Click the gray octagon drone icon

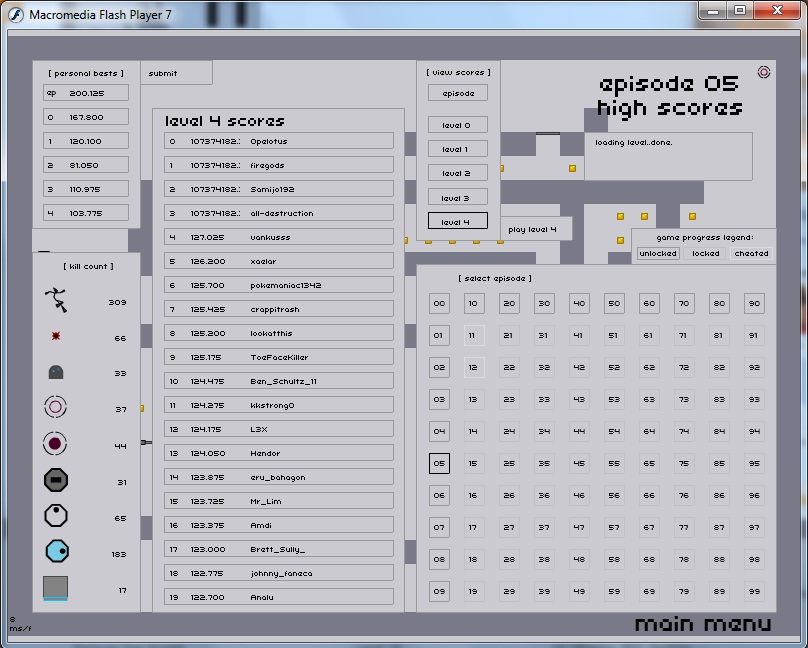[56, 481]
